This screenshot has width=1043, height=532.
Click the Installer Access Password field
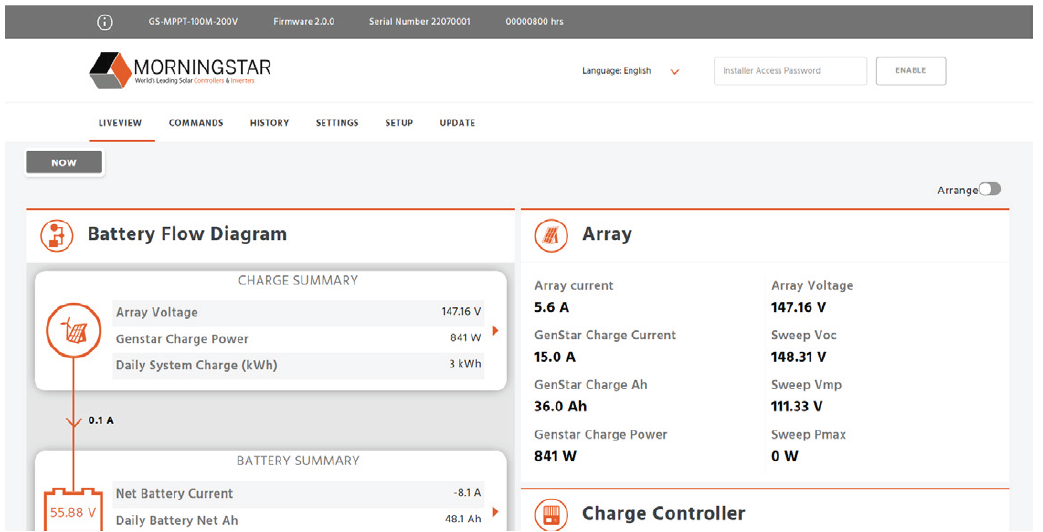click(x=790, y=71)
